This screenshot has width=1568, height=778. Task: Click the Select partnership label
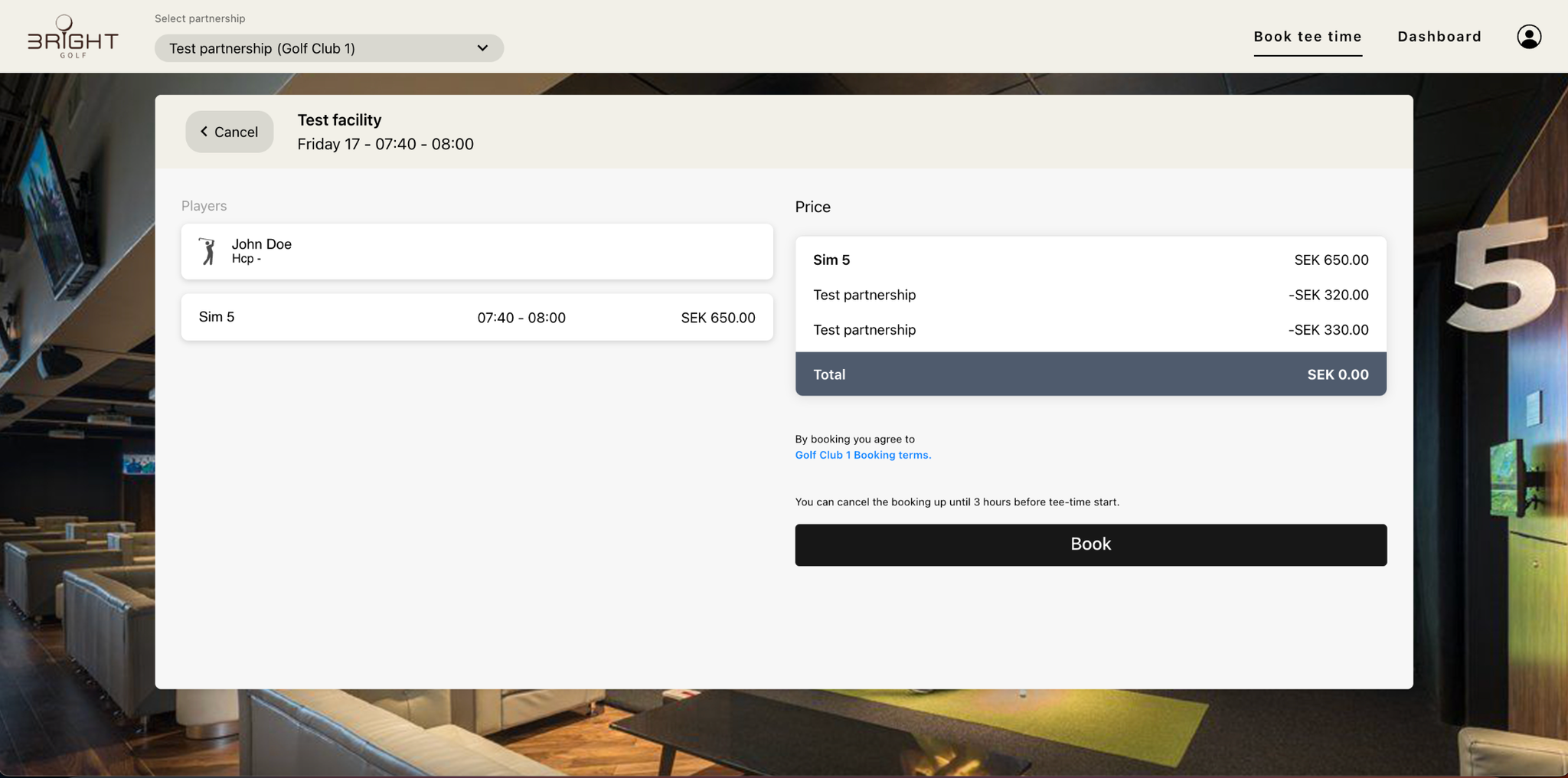click(200, 18)
